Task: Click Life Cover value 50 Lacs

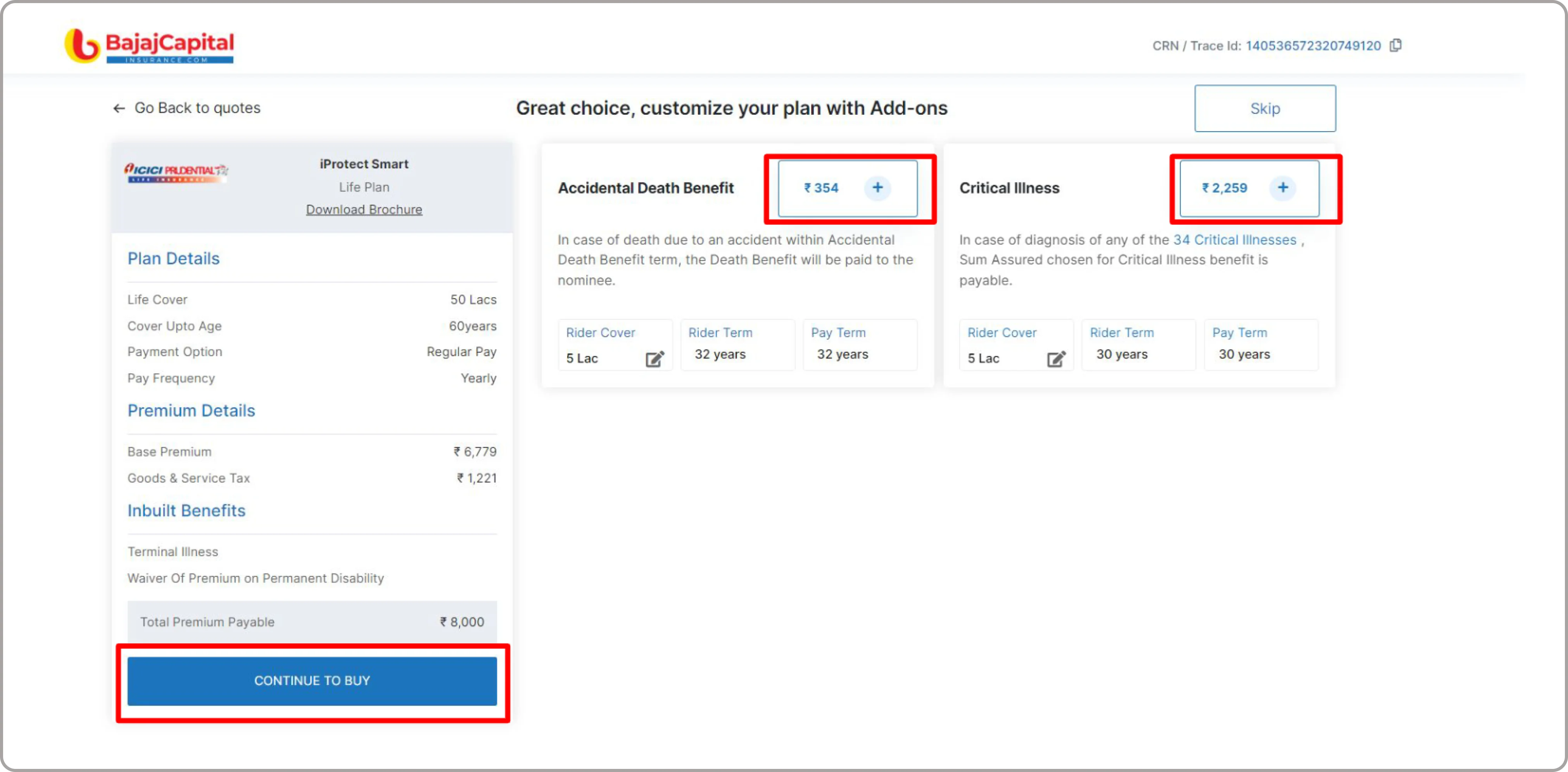Action: (x=473, y=299)
